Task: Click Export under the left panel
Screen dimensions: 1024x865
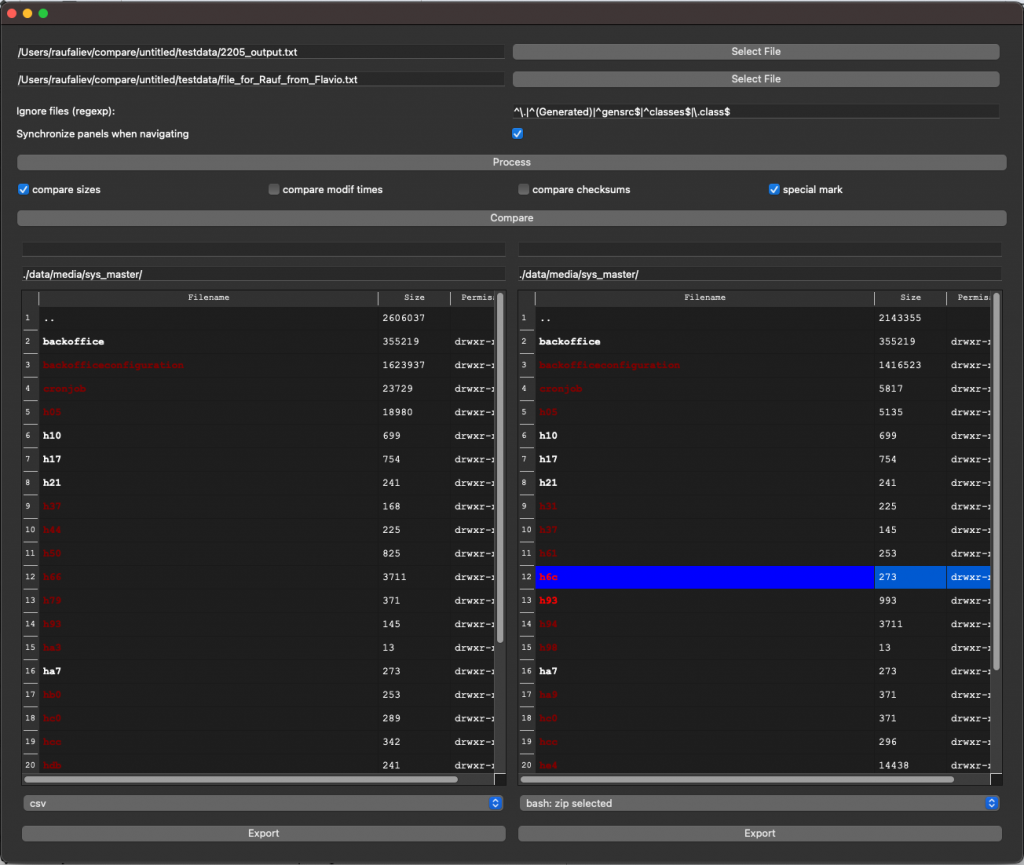Action: (x=262, y=832)
